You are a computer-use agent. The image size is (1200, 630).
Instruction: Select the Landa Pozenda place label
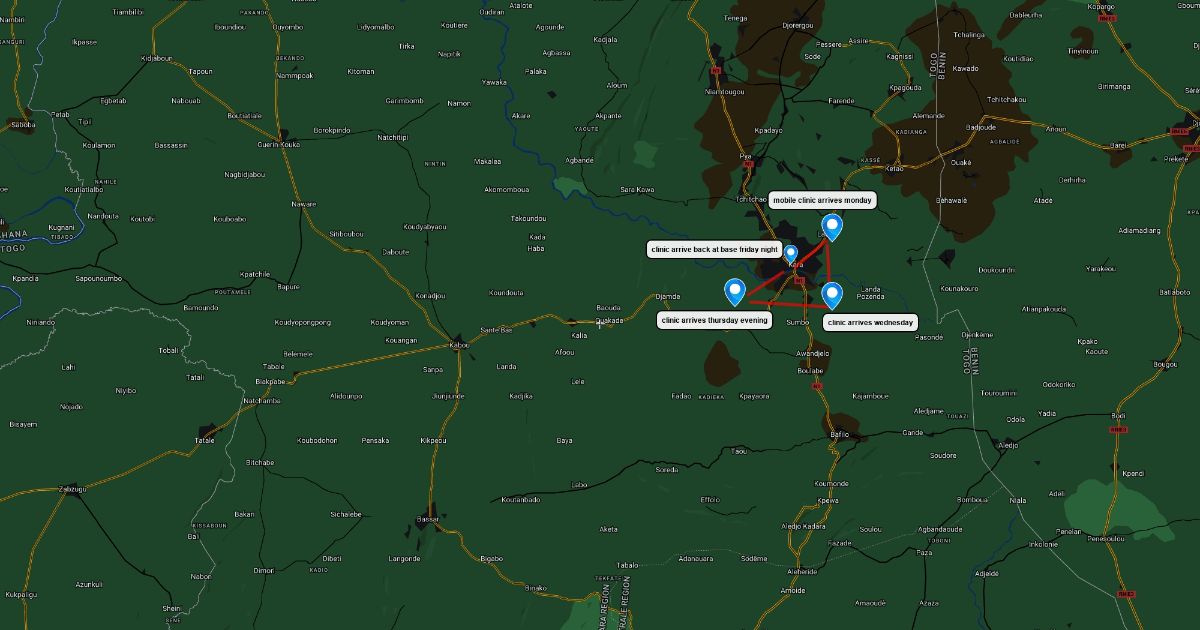(871, 293)
